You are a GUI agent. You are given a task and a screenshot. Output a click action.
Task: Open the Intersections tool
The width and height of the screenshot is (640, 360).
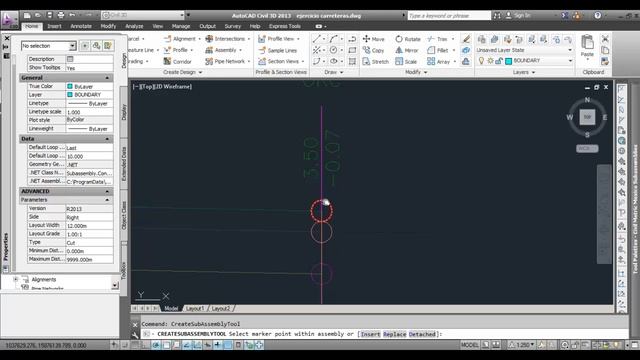pos(227,39)
